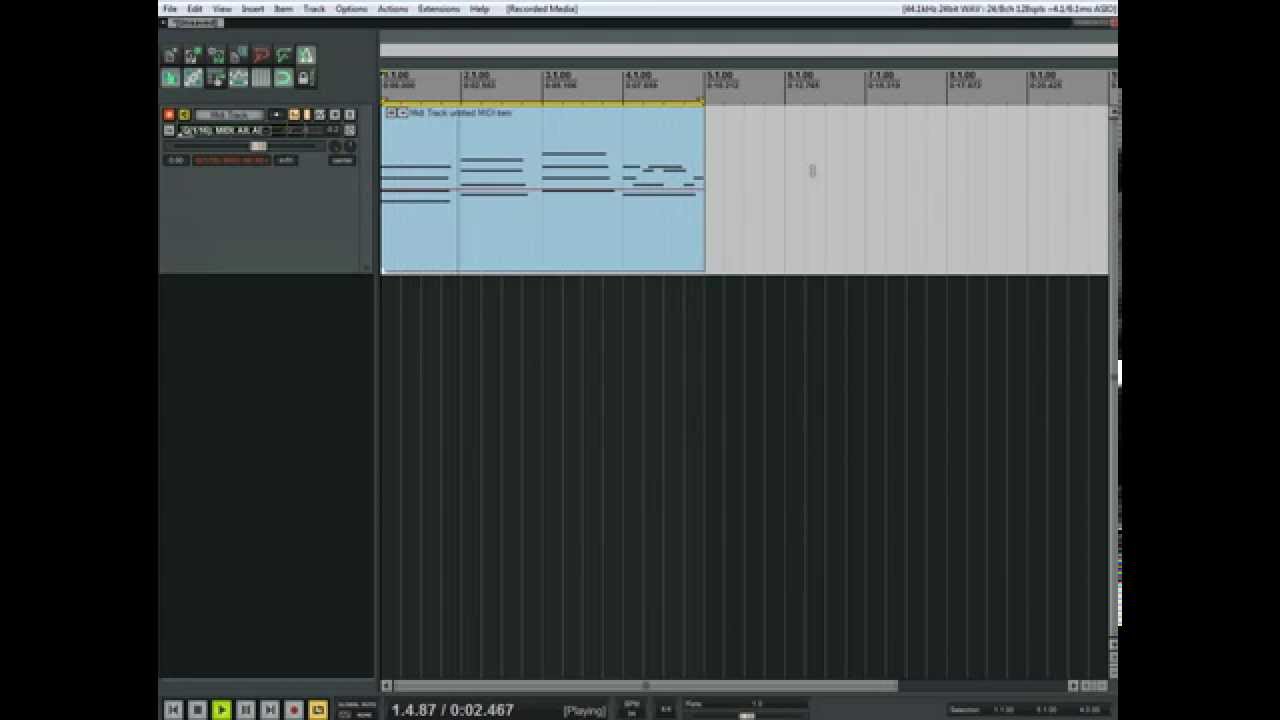Open the track record input dropdown
Viewport: 1280px width, 720px height.
(225, 131)
